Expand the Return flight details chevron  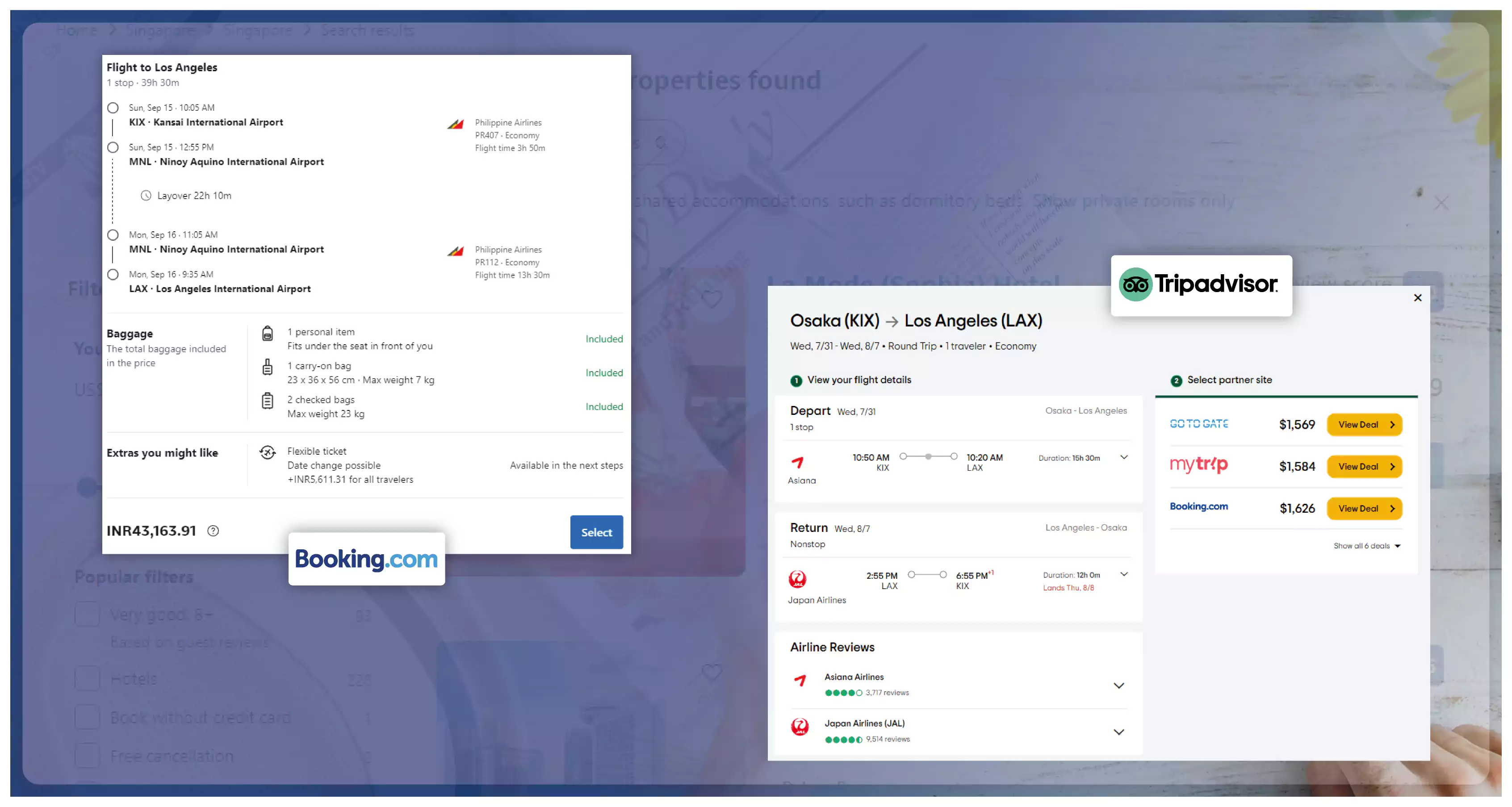point(1123,574)
